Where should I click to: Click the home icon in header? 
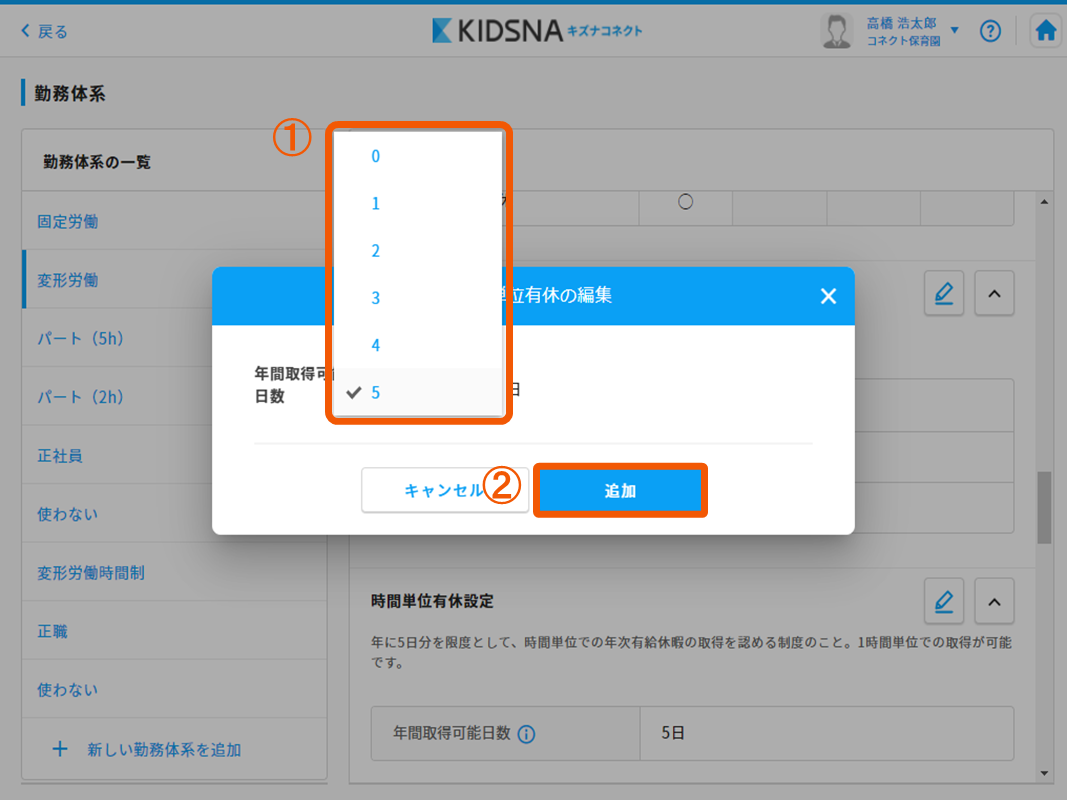pyautogui.click(x=1046, y=31)
